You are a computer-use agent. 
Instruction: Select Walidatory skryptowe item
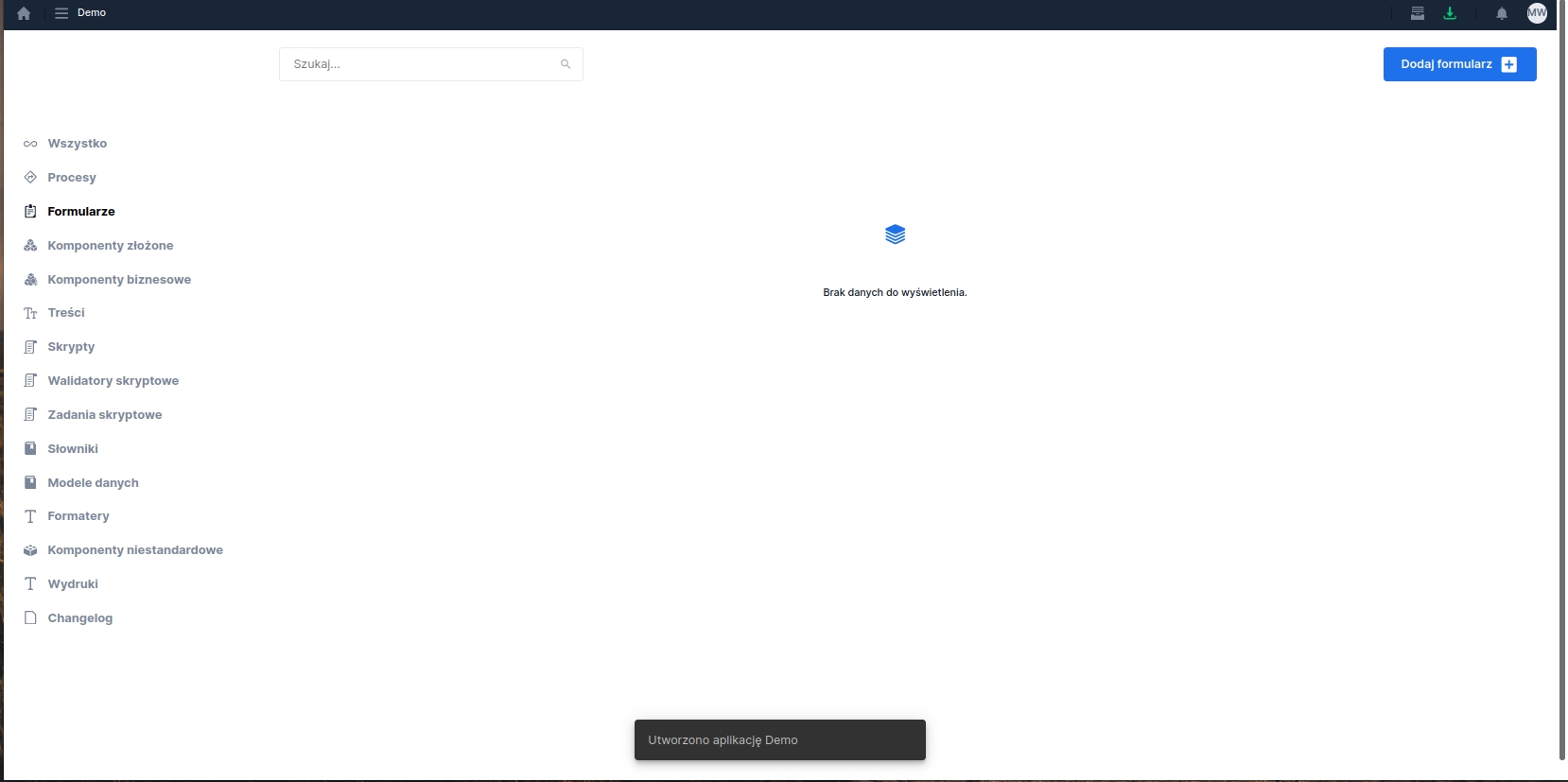(113, 381)
